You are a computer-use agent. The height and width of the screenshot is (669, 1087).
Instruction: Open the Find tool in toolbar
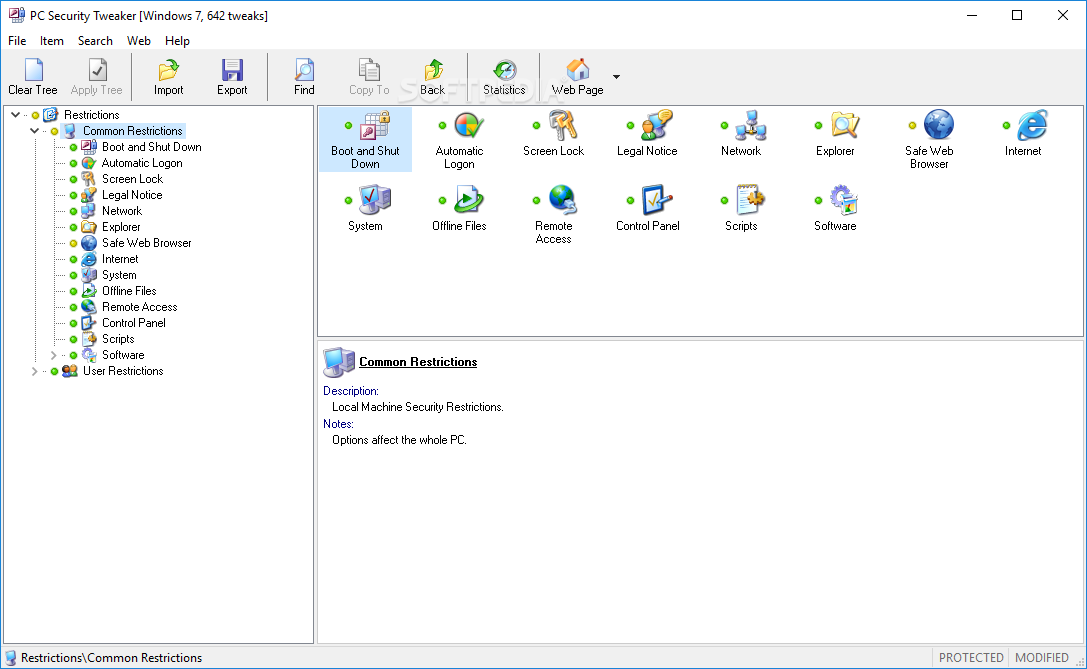pyautogui.click(x=304, y=76)
